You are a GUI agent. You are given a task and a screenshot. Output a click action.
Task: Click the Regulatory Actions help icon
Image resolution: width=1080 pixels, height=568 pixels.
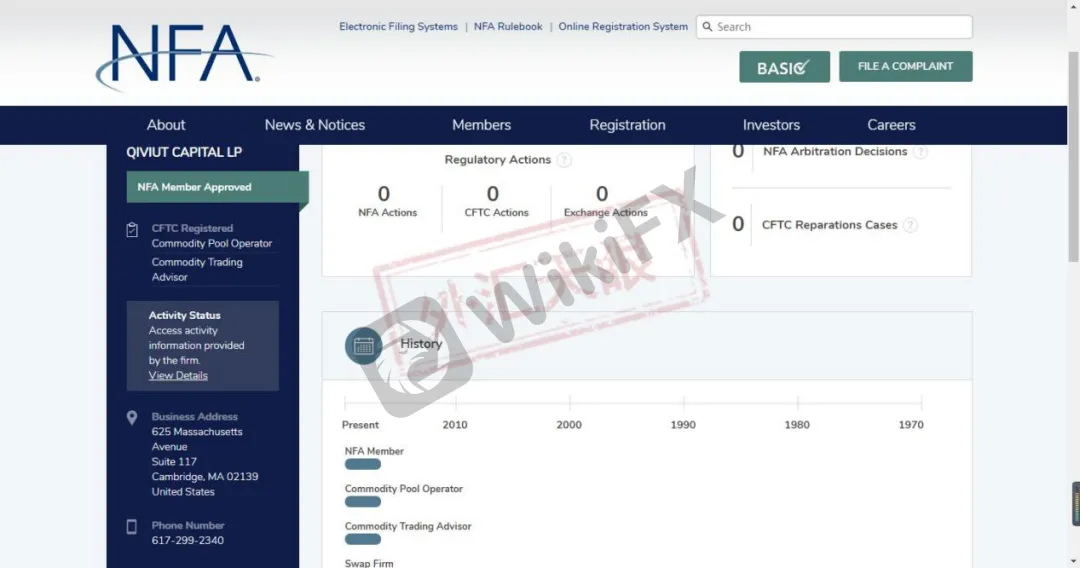(564, 160)
